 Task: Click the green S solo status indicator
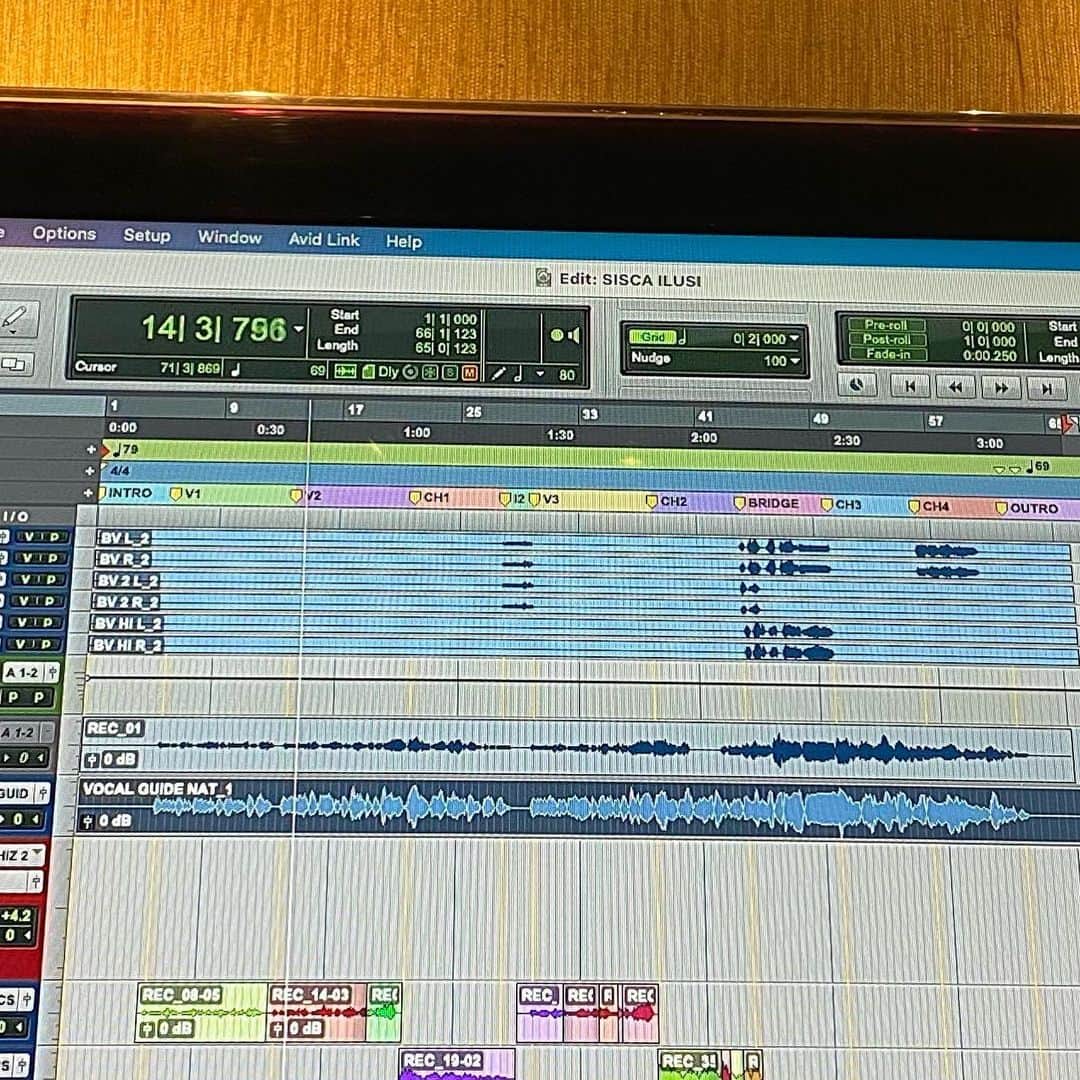(x=450, y=373)
